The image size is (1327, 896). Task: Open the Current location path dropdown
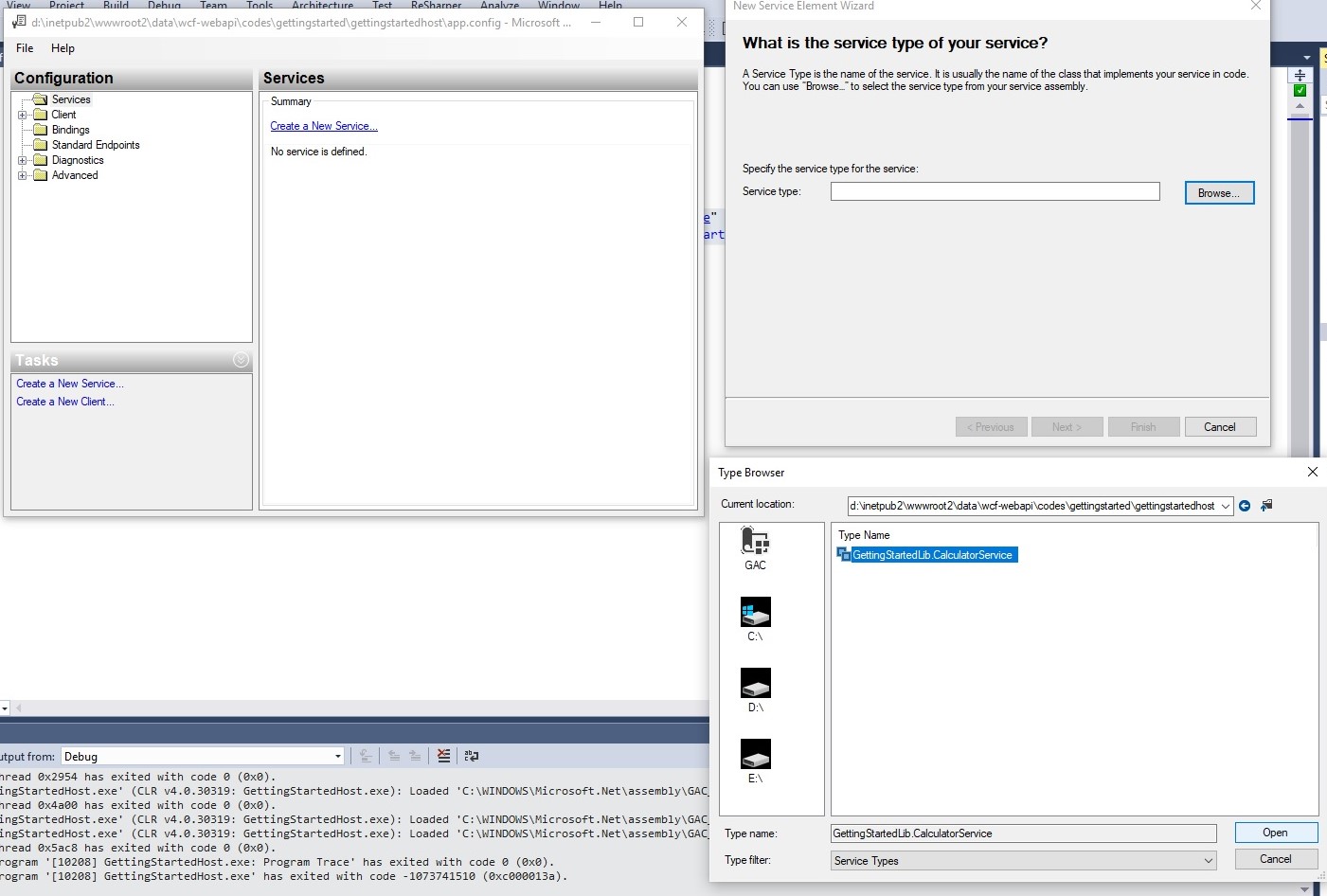(1226, 505)
